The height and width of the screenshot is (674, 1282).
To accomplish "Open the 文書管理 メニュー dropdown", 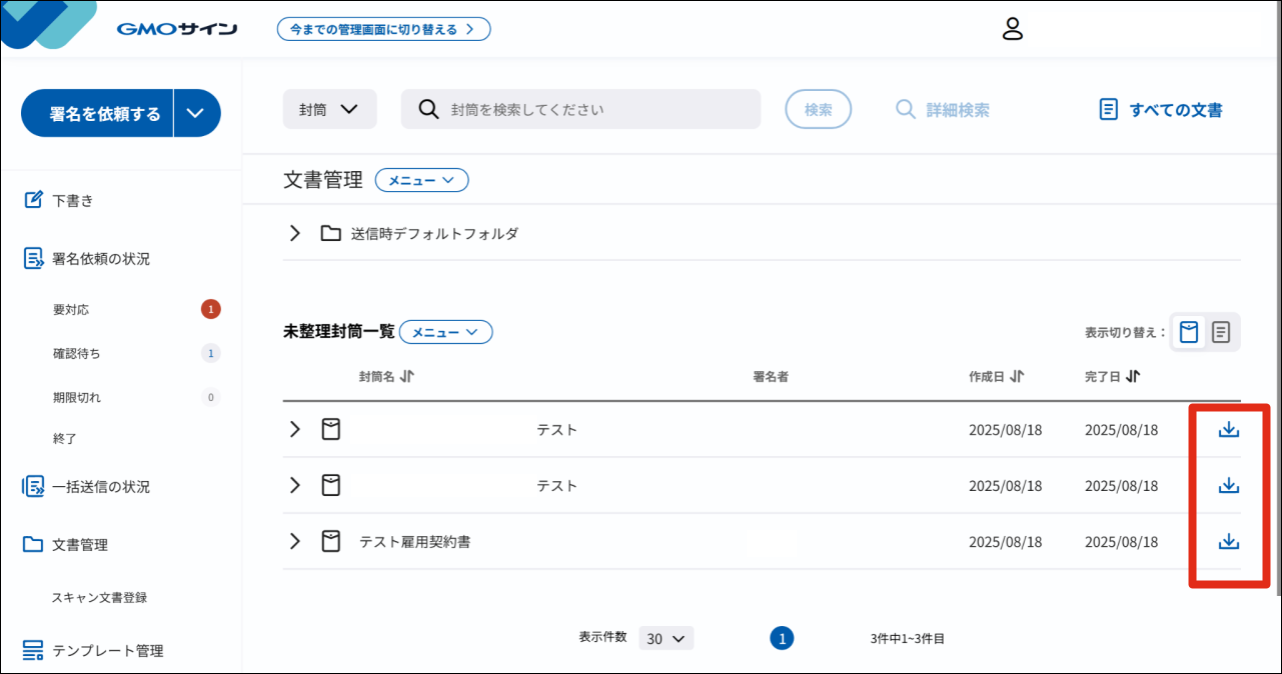I will 421,180.
